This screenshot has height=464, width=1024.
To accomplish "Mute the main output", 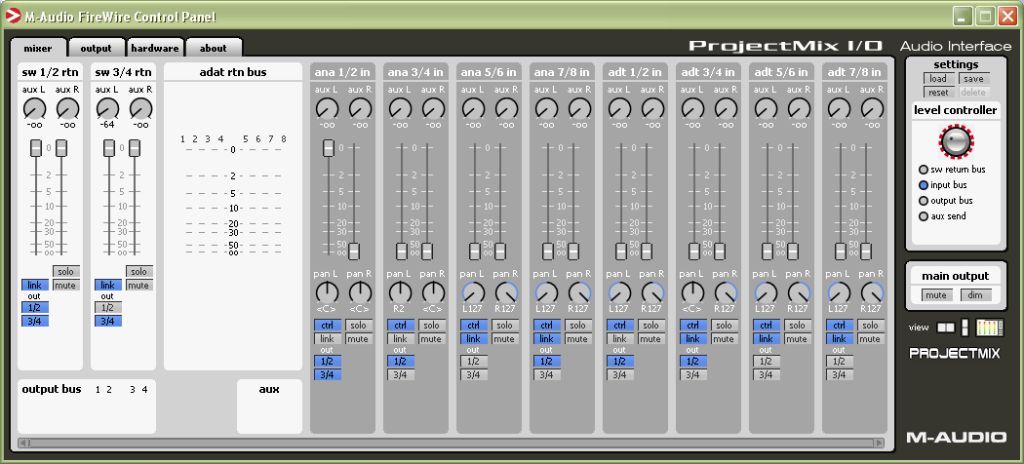I will click(x=936, y=295).
